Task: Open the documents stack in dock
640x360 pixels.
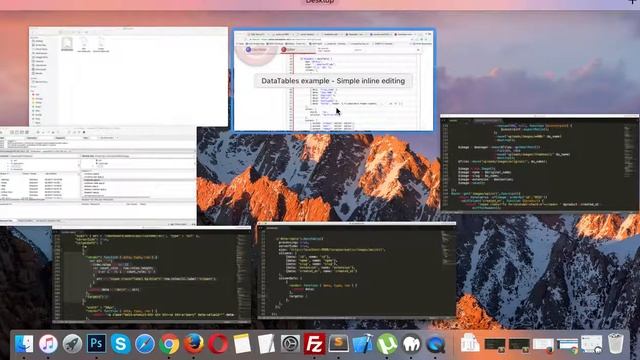Action: (x=470, y=344)
